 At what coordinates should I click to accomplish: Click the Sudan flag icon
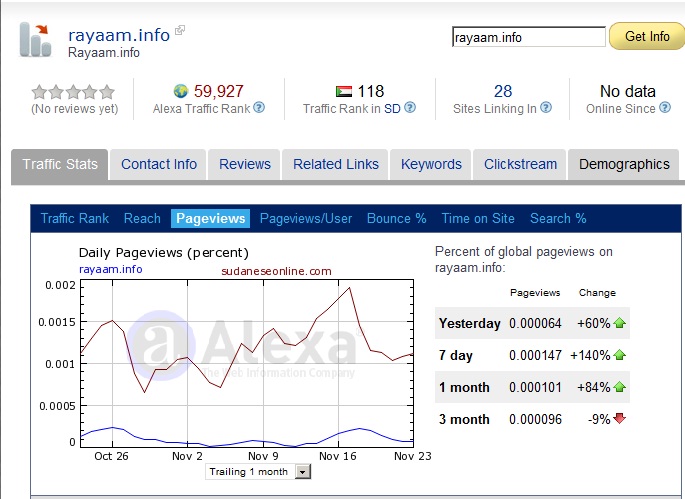coord(344,91)
